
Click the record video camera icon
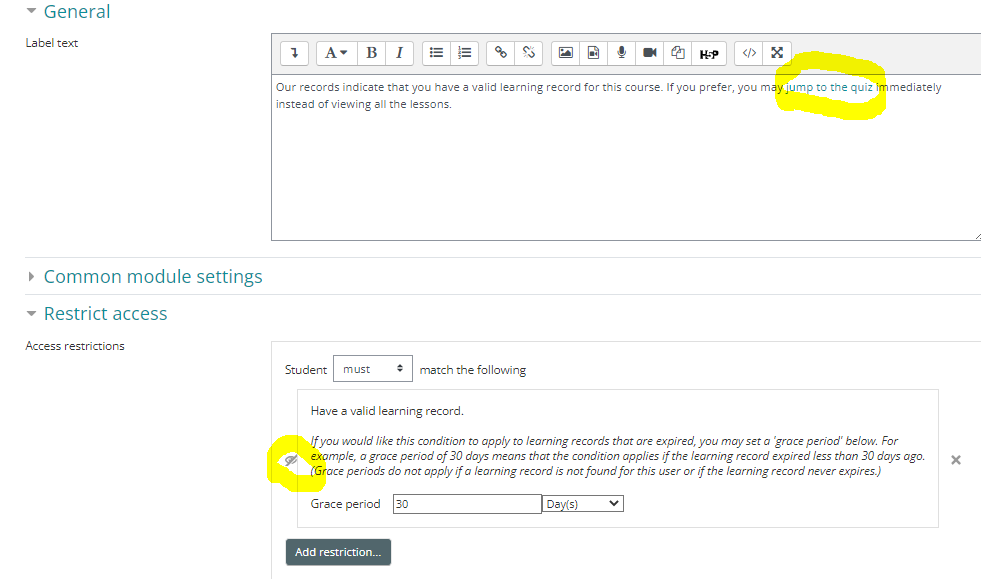(x=649, y=53)
